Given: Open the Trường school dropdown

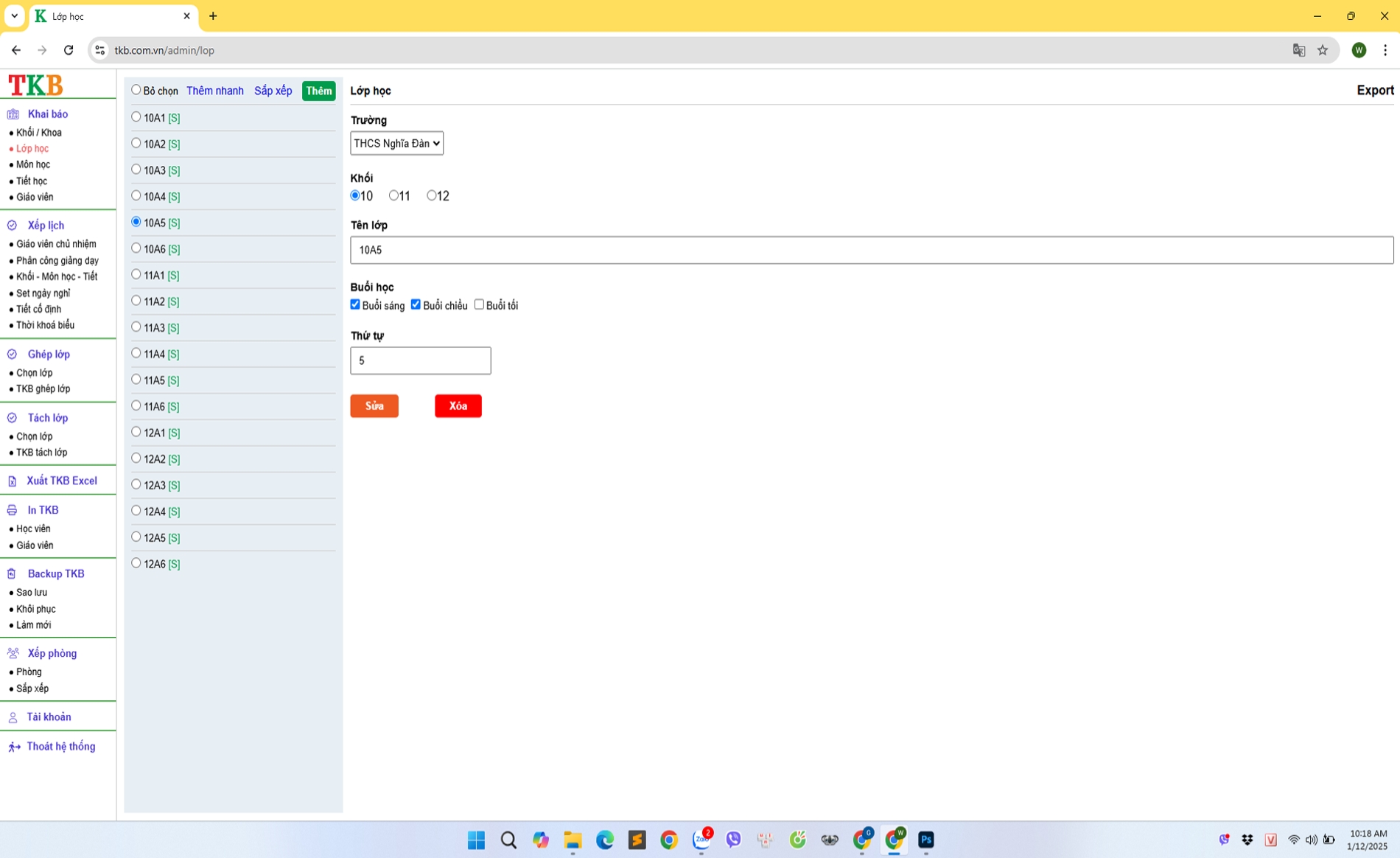Looking at the screenshot, I should point(396,143).
